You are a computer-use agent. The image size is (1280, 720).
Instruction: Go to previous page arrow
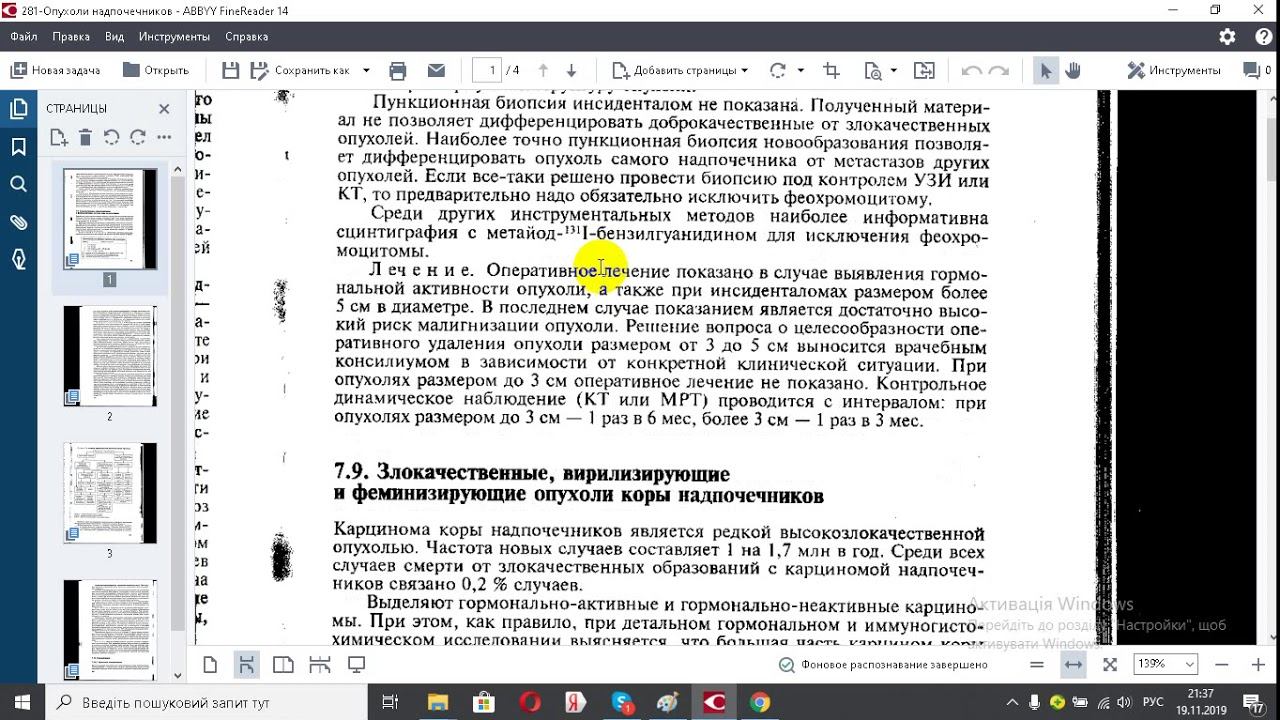tap(543, 70)
